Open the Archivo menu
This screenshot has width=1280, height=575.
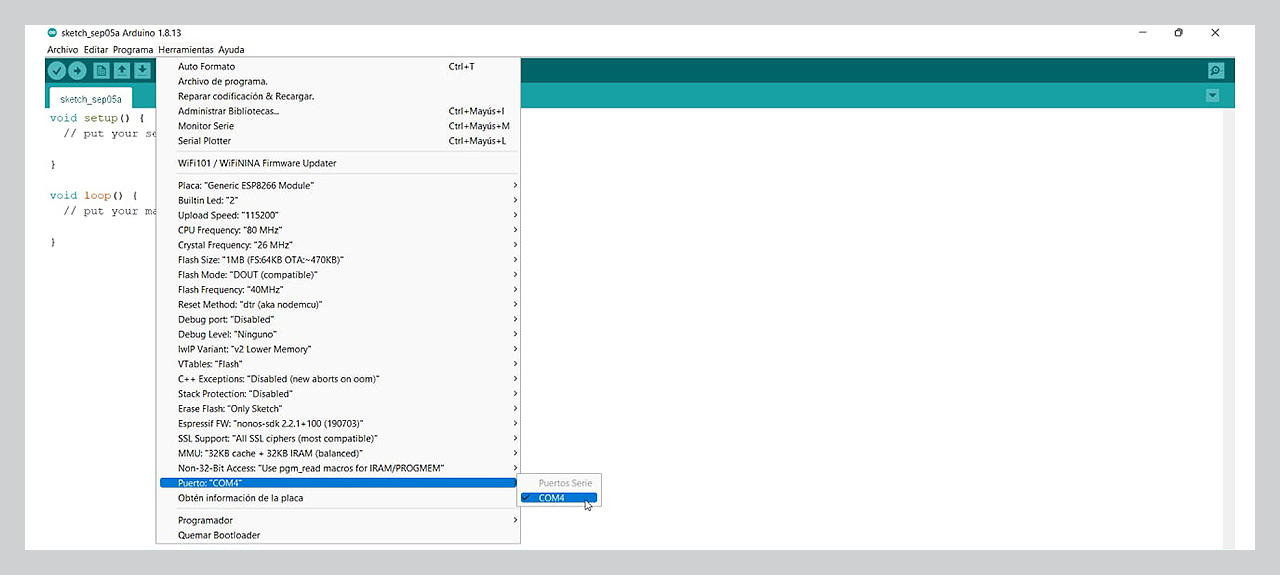point(62,50)
